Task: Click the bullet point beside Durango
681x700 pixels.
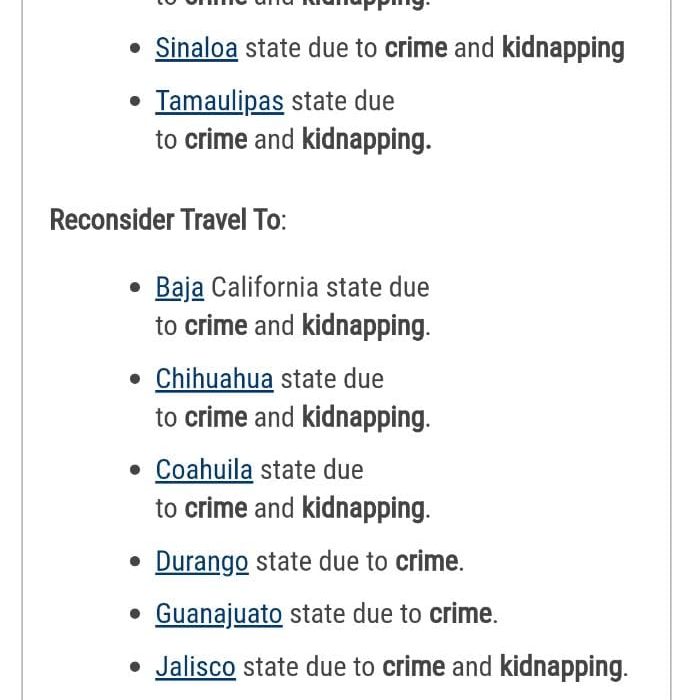Action: tap(136, 563)
